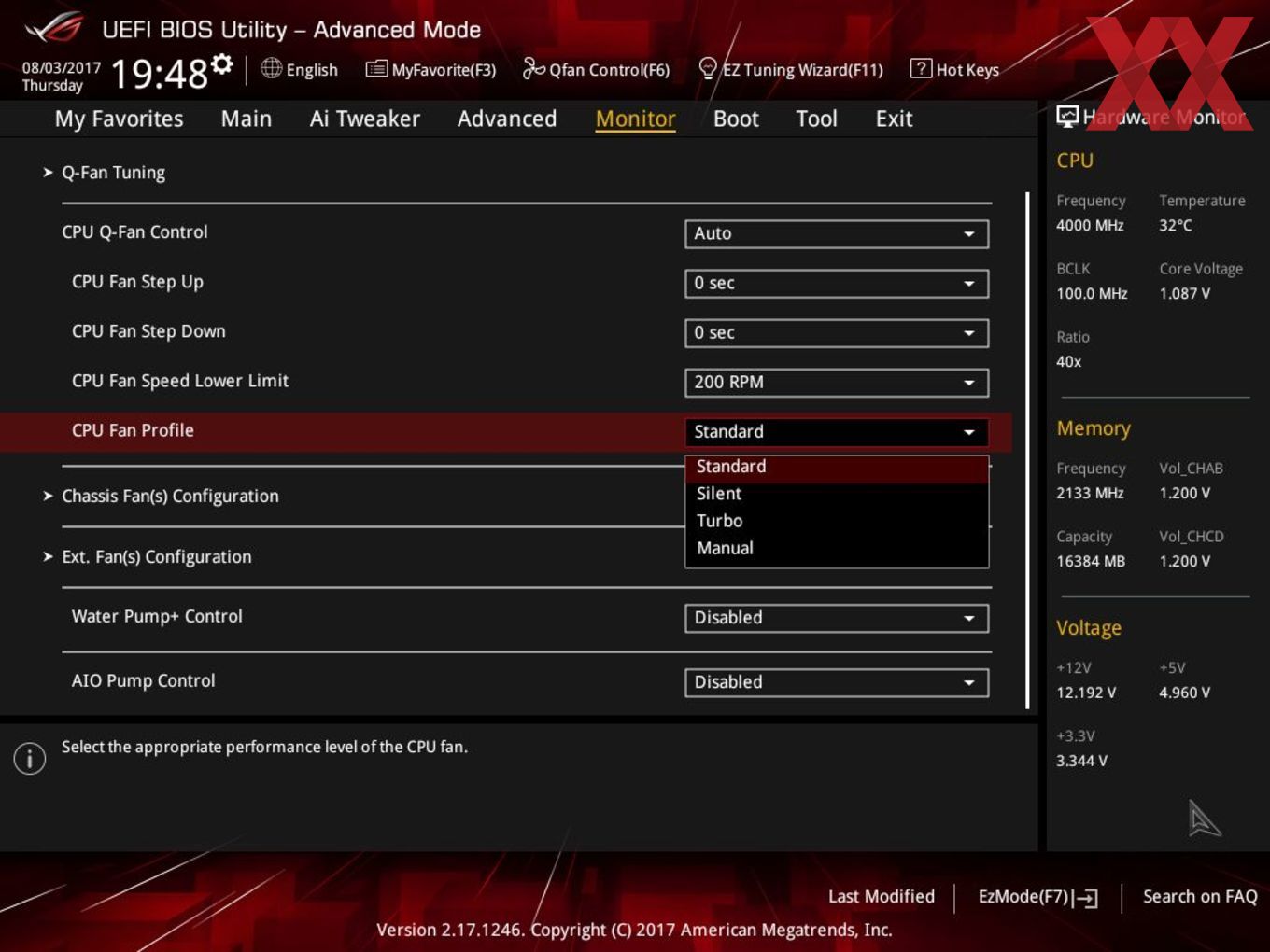
Task: Choose Standard fan profile option
Action: click(x=837, y=467)
